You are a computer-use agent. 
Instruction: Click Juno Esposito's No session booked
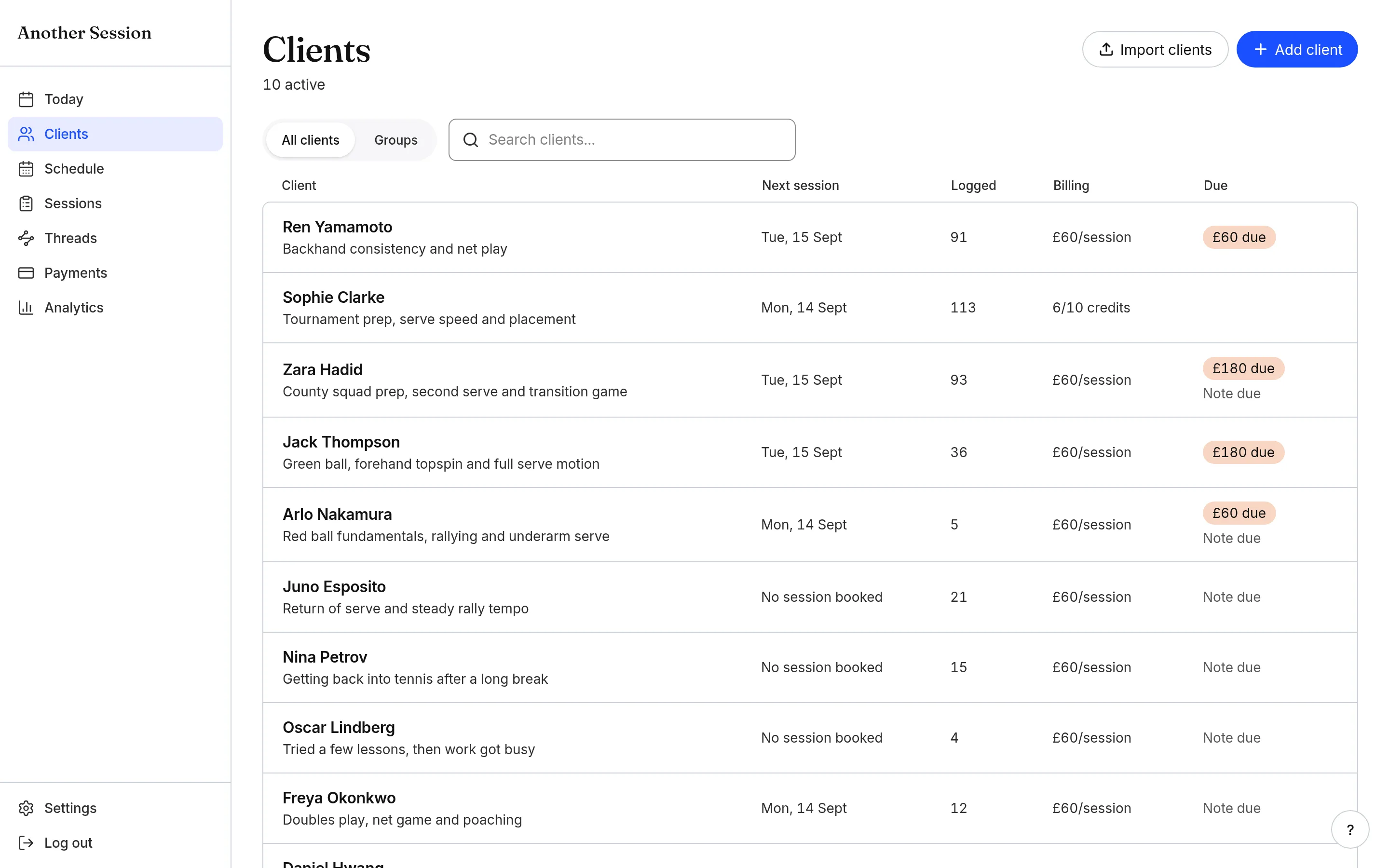[x=821, y=597]
